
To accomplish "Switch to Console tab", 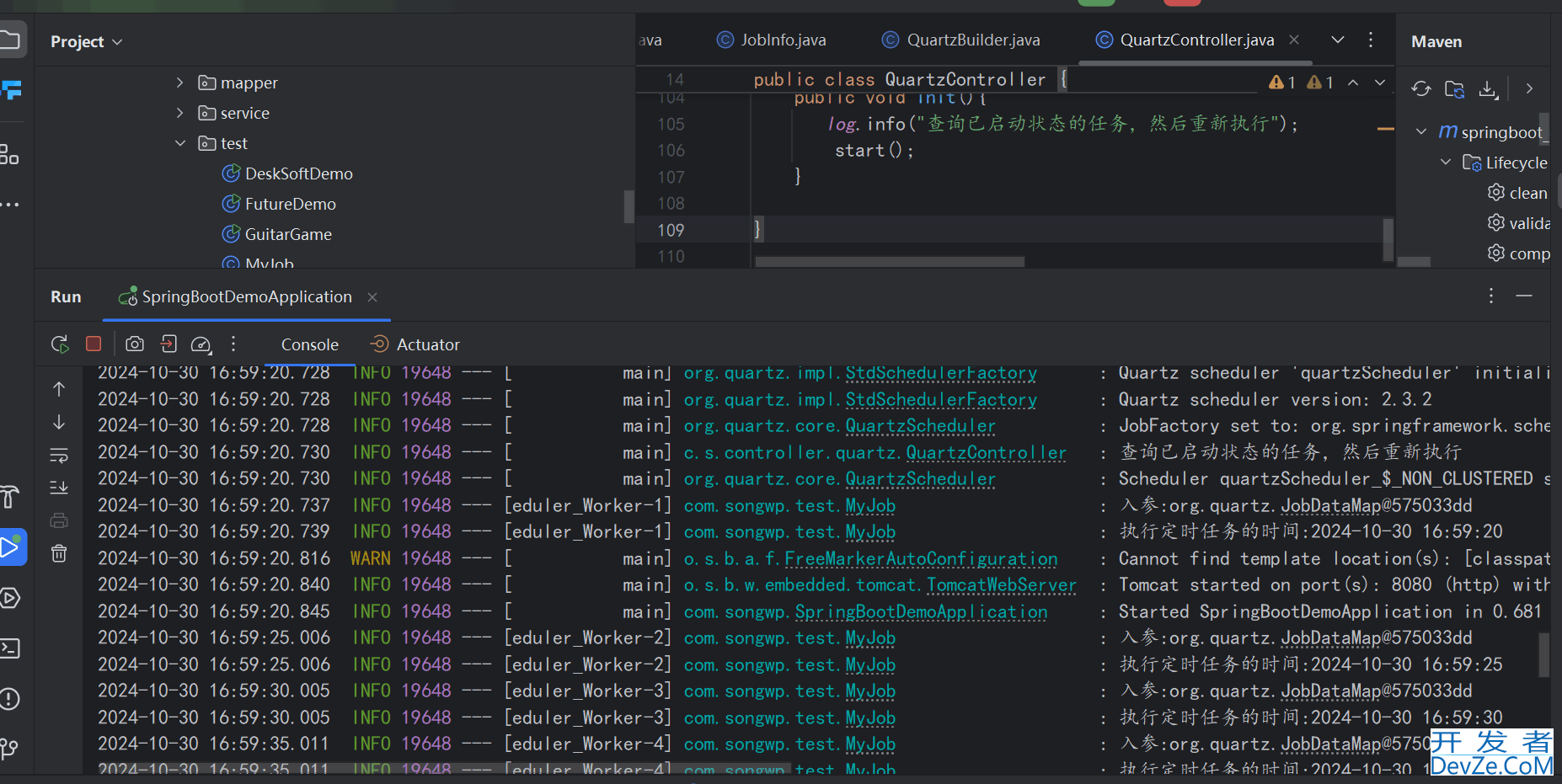I will [x=310, y=344].
